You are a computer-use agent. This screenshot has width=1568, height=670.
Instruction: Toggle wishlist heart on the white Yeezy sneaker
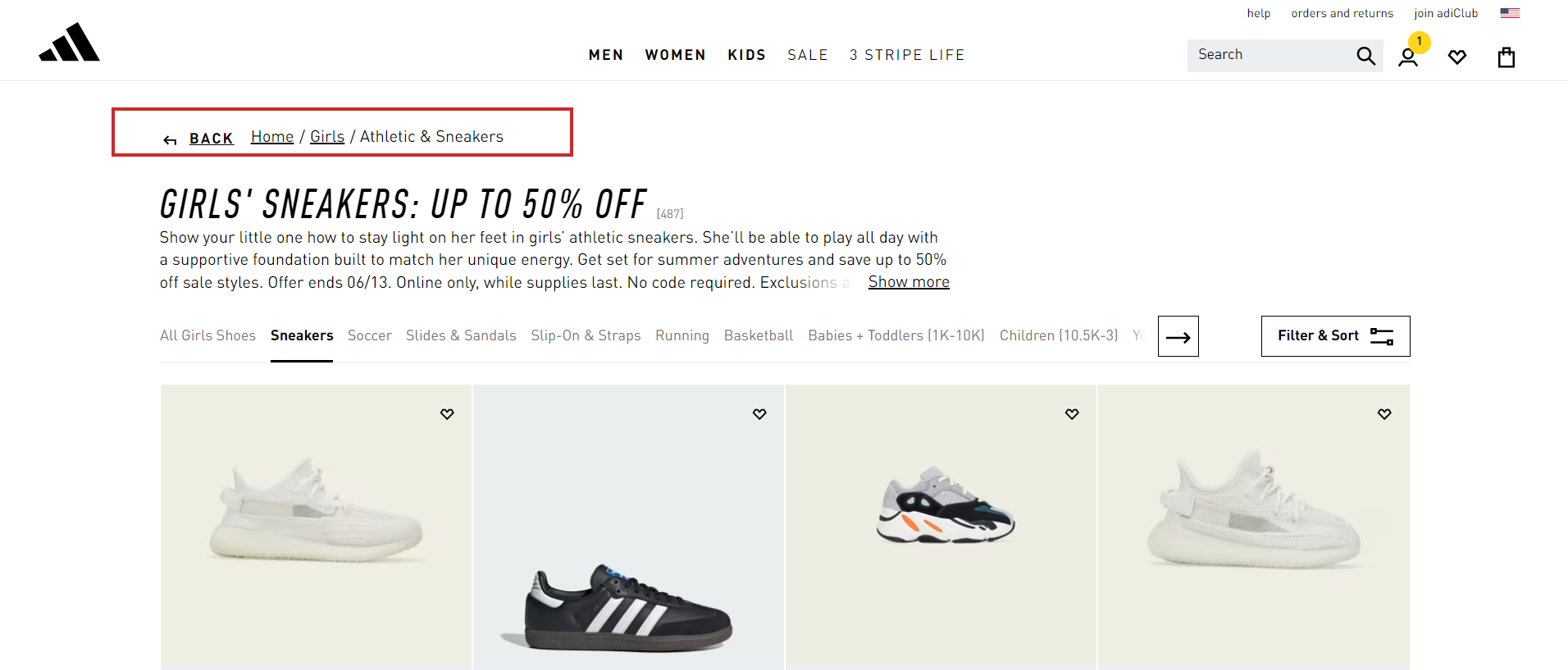click(x=447, y=414)
